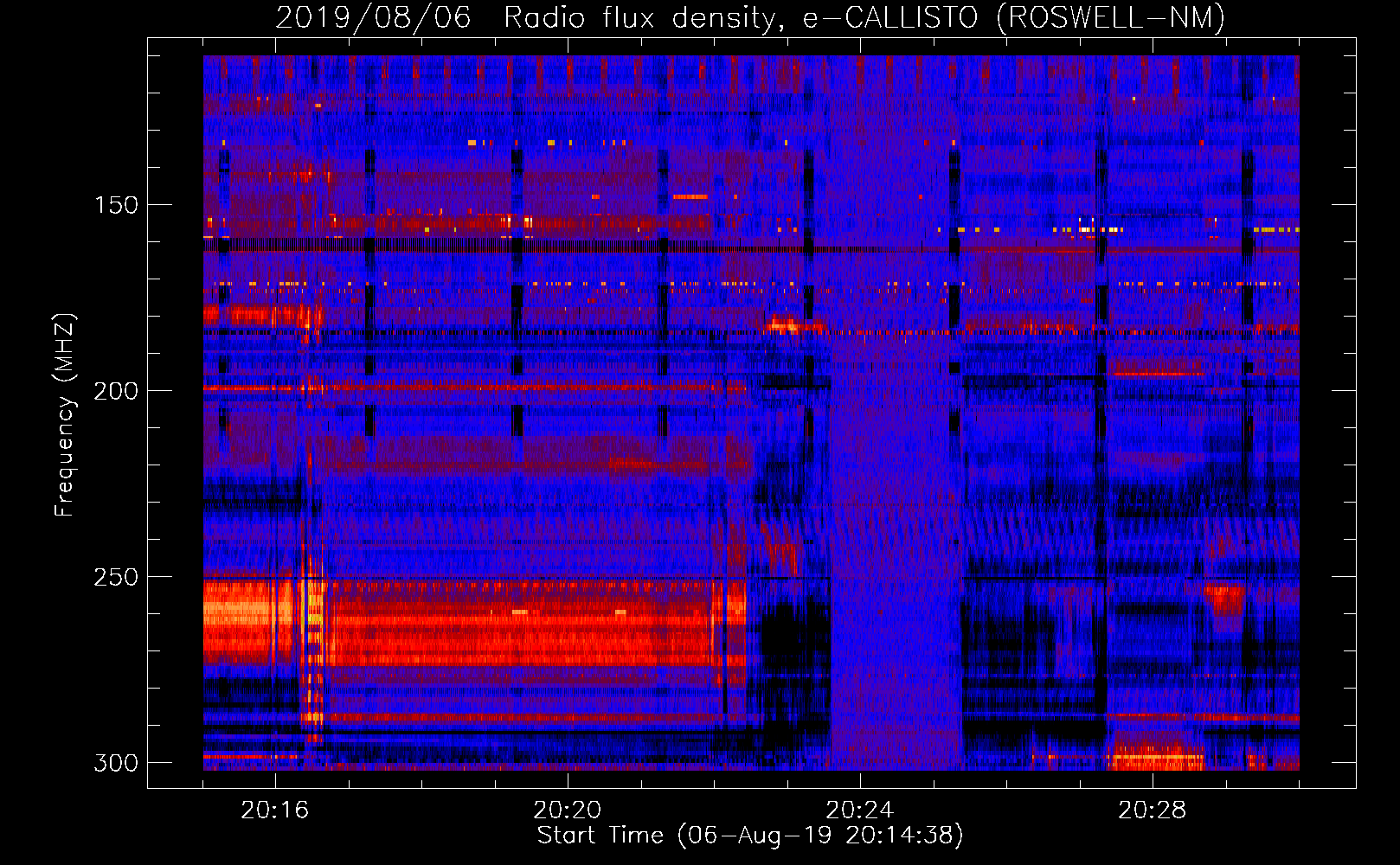Click the '250' frequency axis label

116,577
